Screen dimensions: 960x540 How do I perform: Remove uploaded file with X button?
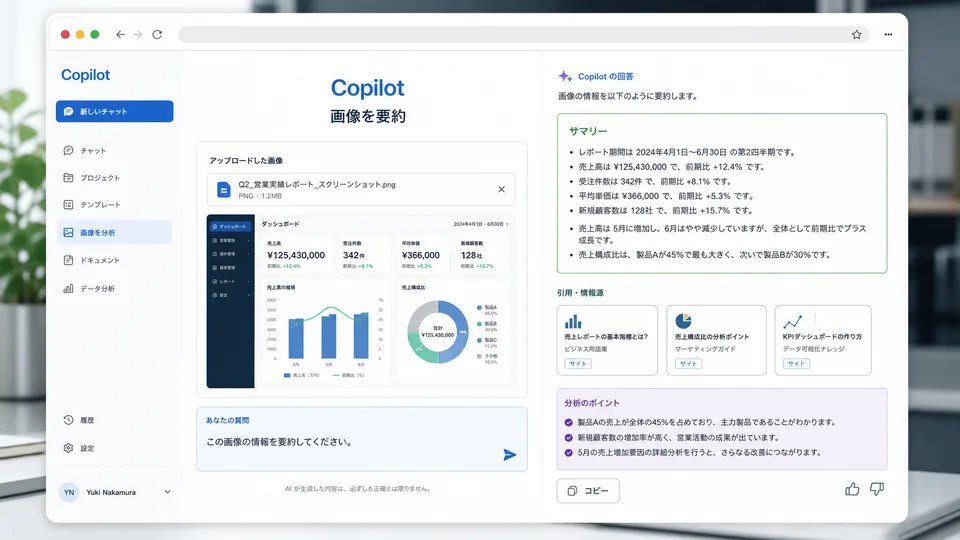point(501,189)
